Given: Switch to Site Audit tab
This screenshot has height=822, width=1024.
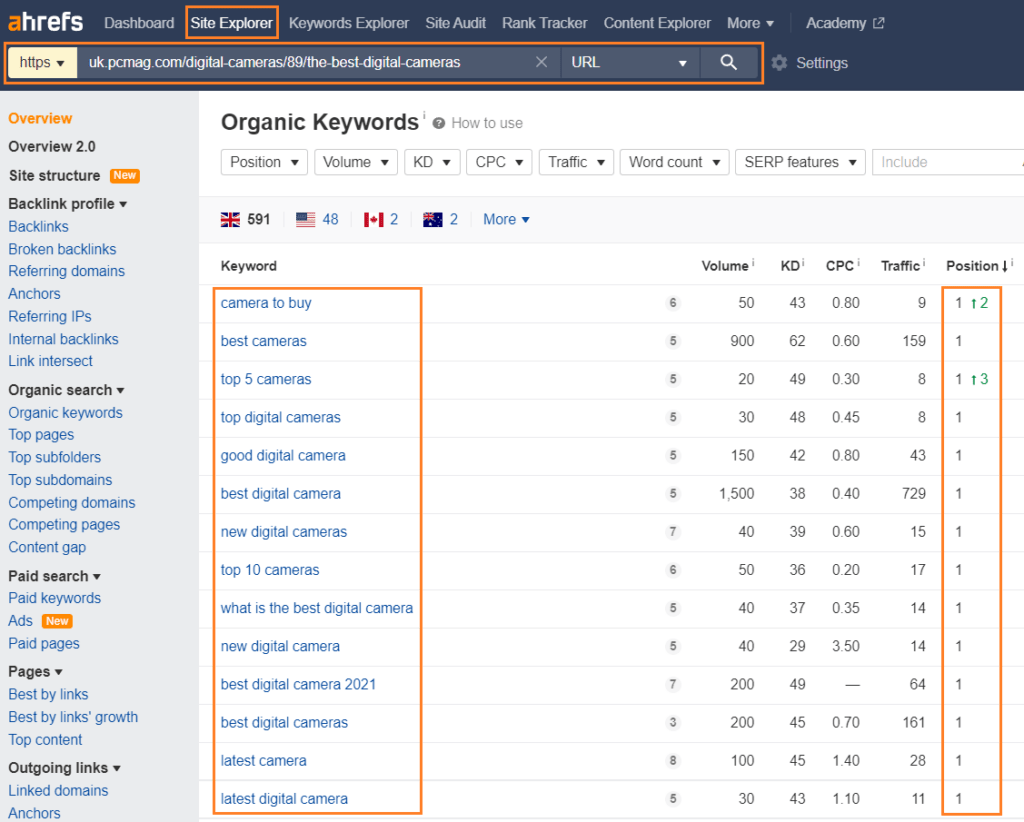Looking at the screenshot, I should click(456, 23).
